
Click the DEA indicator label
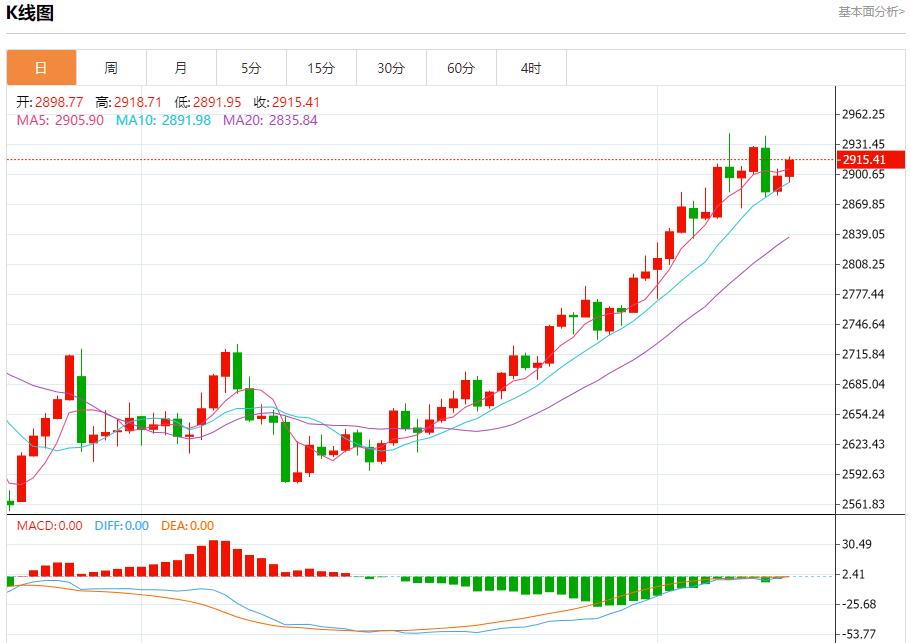[187, 526]
